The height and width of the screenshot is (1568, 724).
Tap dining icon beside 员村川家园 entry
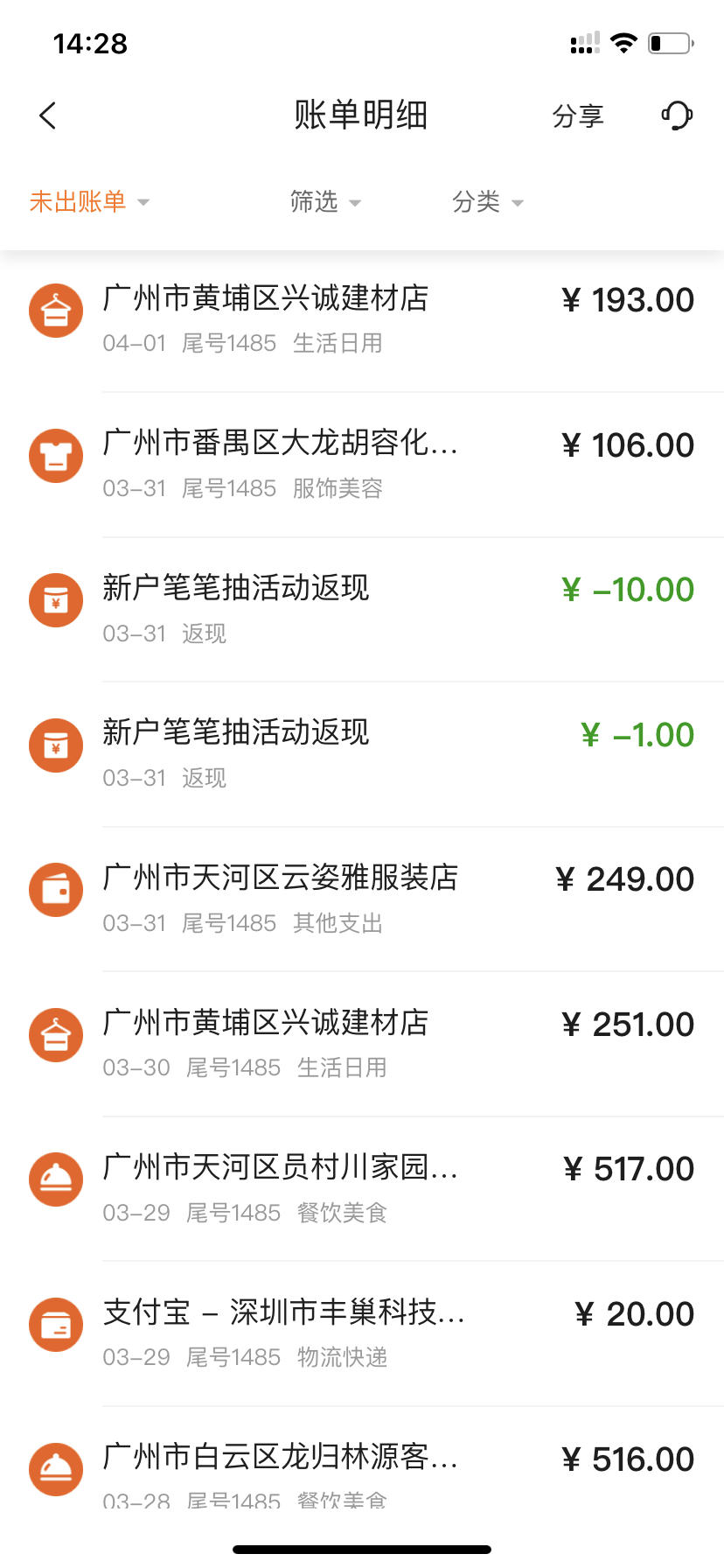pyautogui.click(x=56, y=1179)
